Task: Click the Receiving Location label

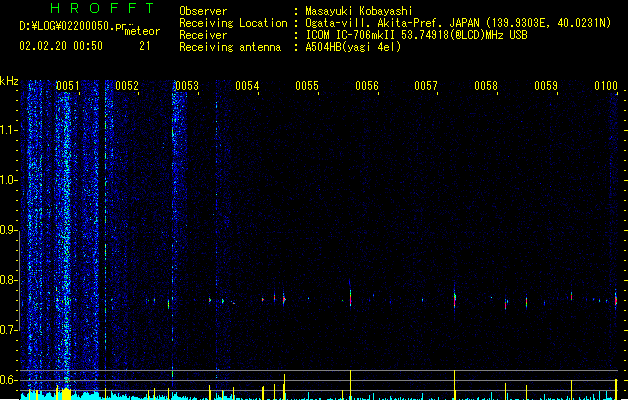Action: 233,23
